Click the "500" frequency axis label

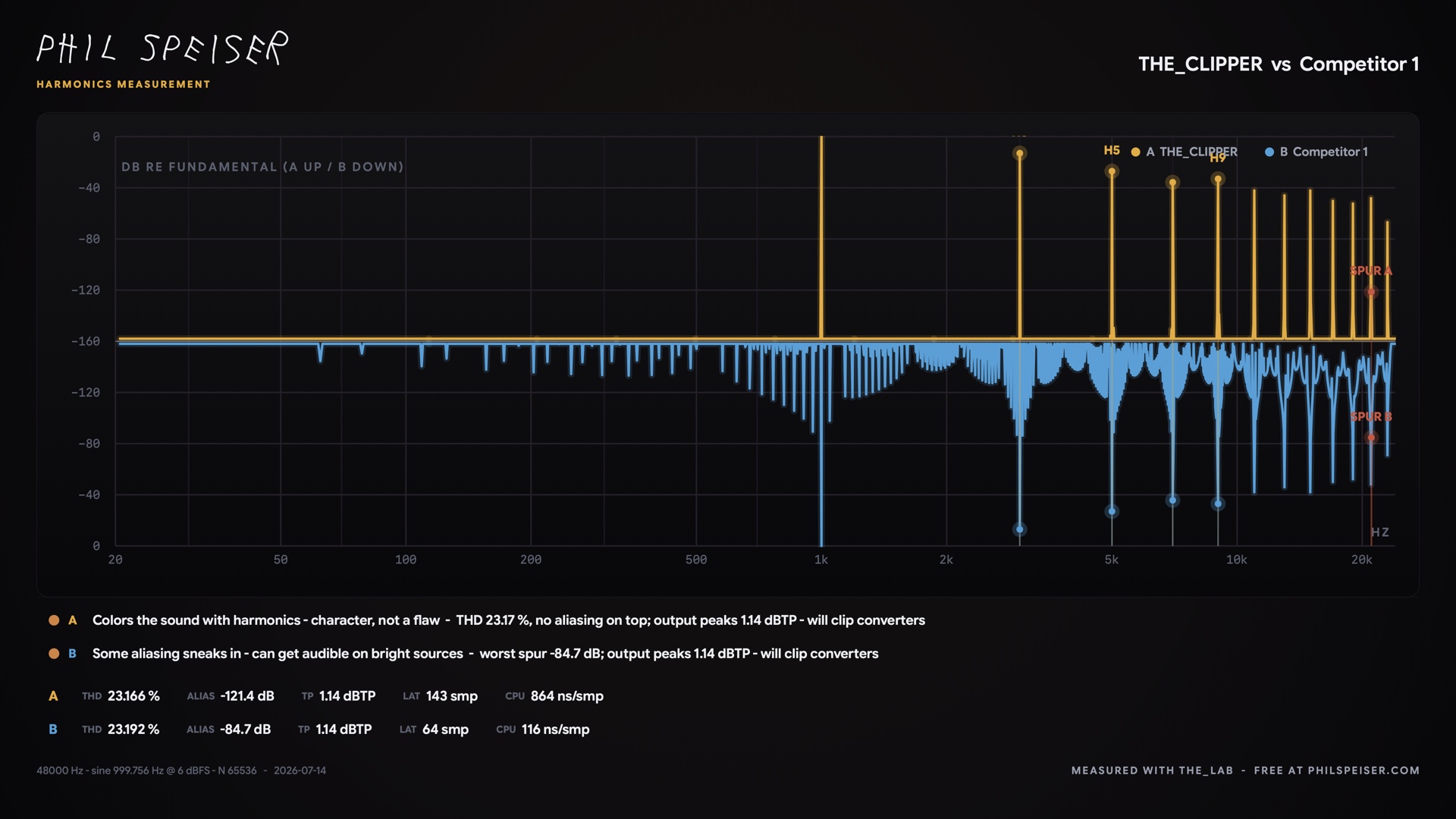pos(696,560)
